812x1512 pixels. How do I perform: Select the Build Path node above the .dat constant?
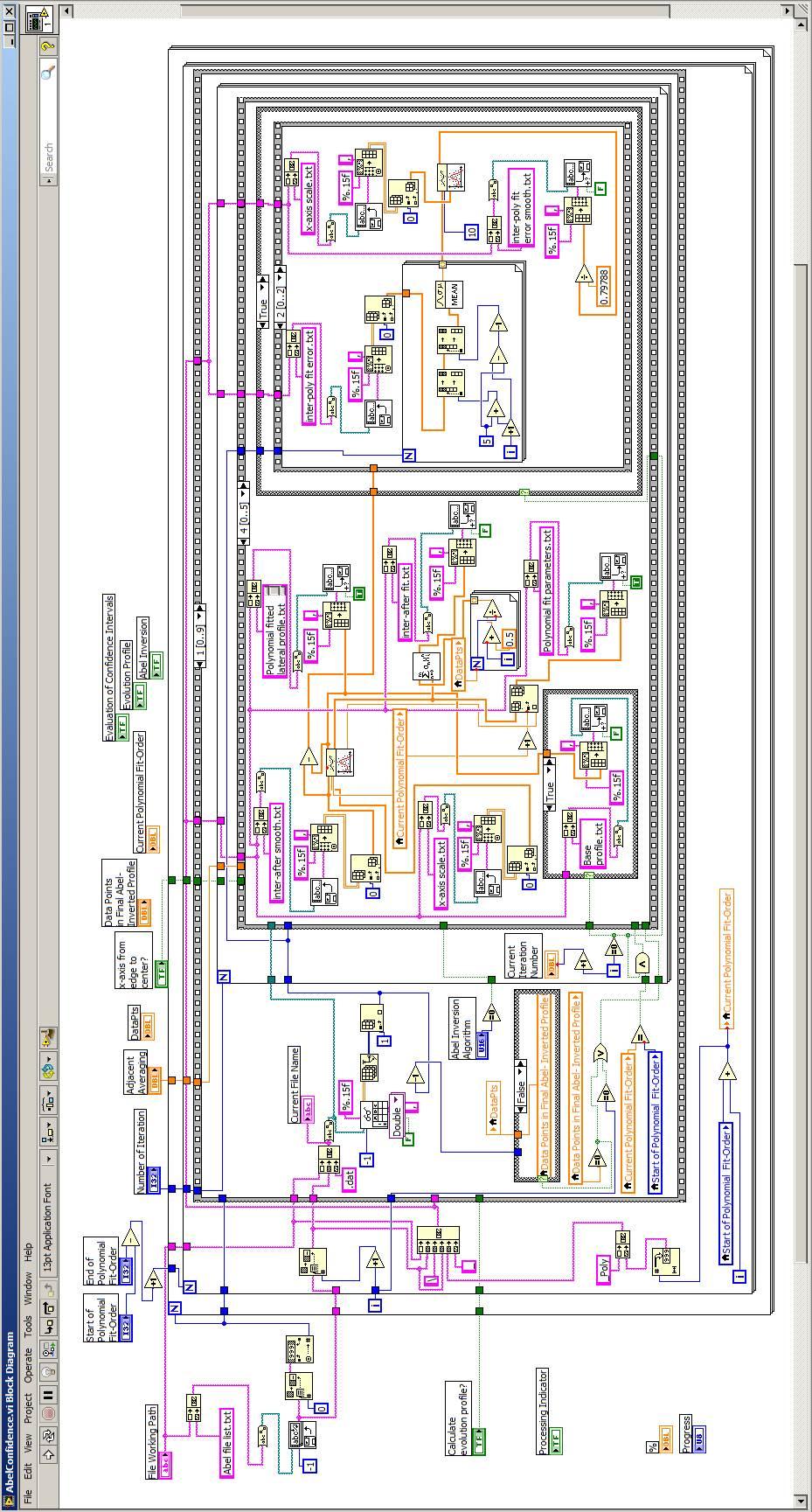(329, 1160)
